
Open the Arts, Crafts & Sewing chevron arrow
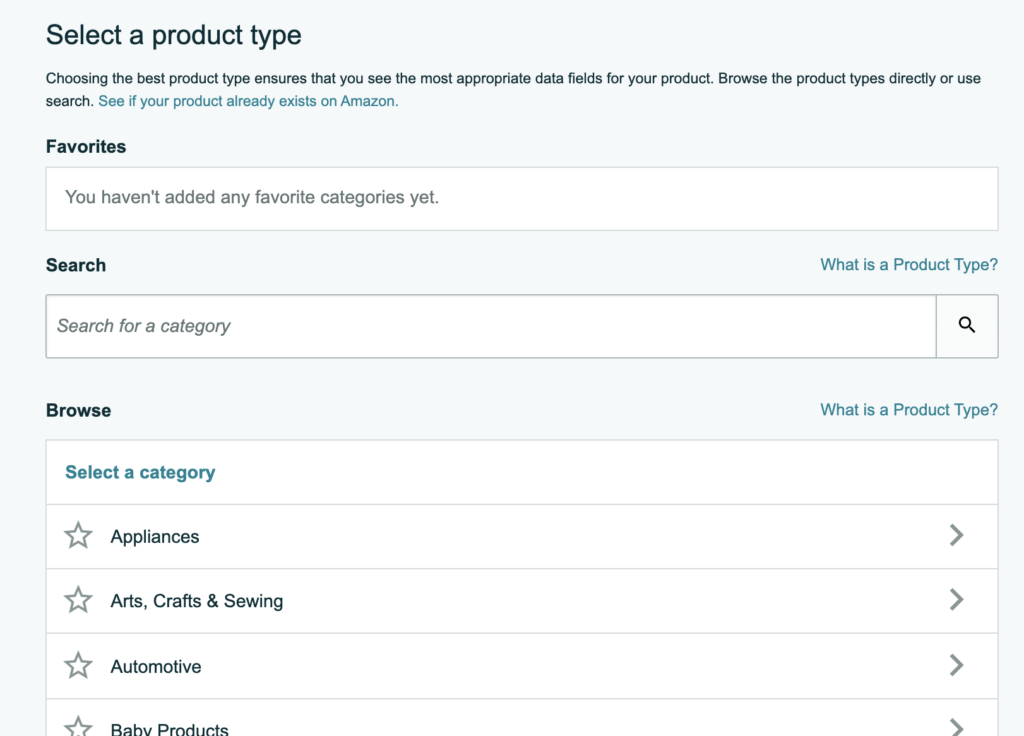(956, 600)
